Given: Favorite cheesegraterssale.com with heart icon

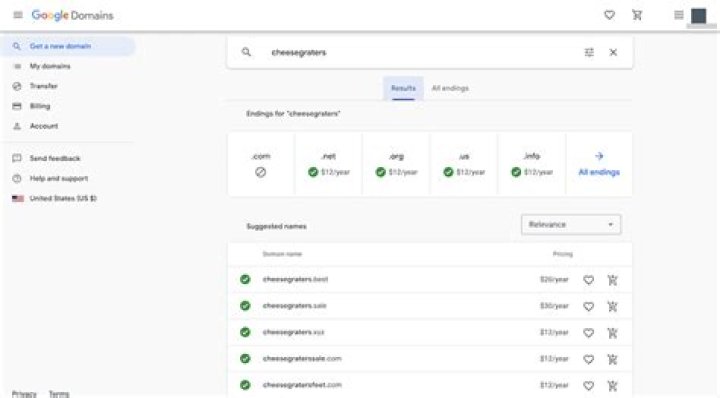Looking at the screenshot, I should (589, 359).
